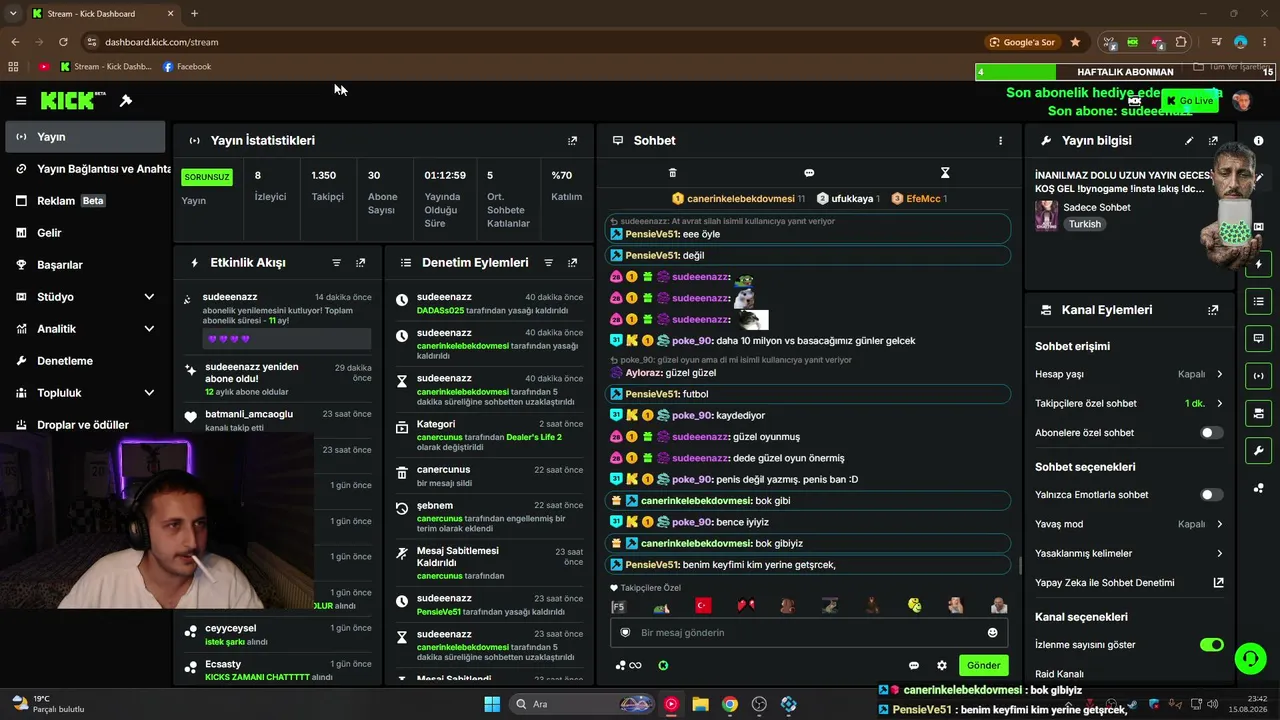
Task: Click the hourglass icon in chat toolbar
Action: click(x=945, y=173)
